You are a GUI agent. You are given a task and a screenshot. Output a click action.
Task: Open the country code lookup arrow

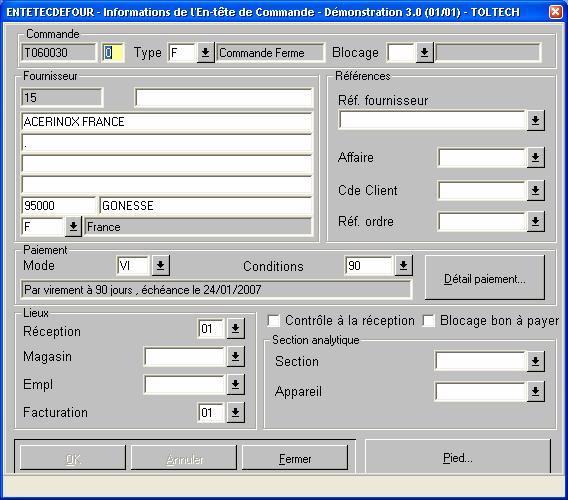tap(73, 227)
